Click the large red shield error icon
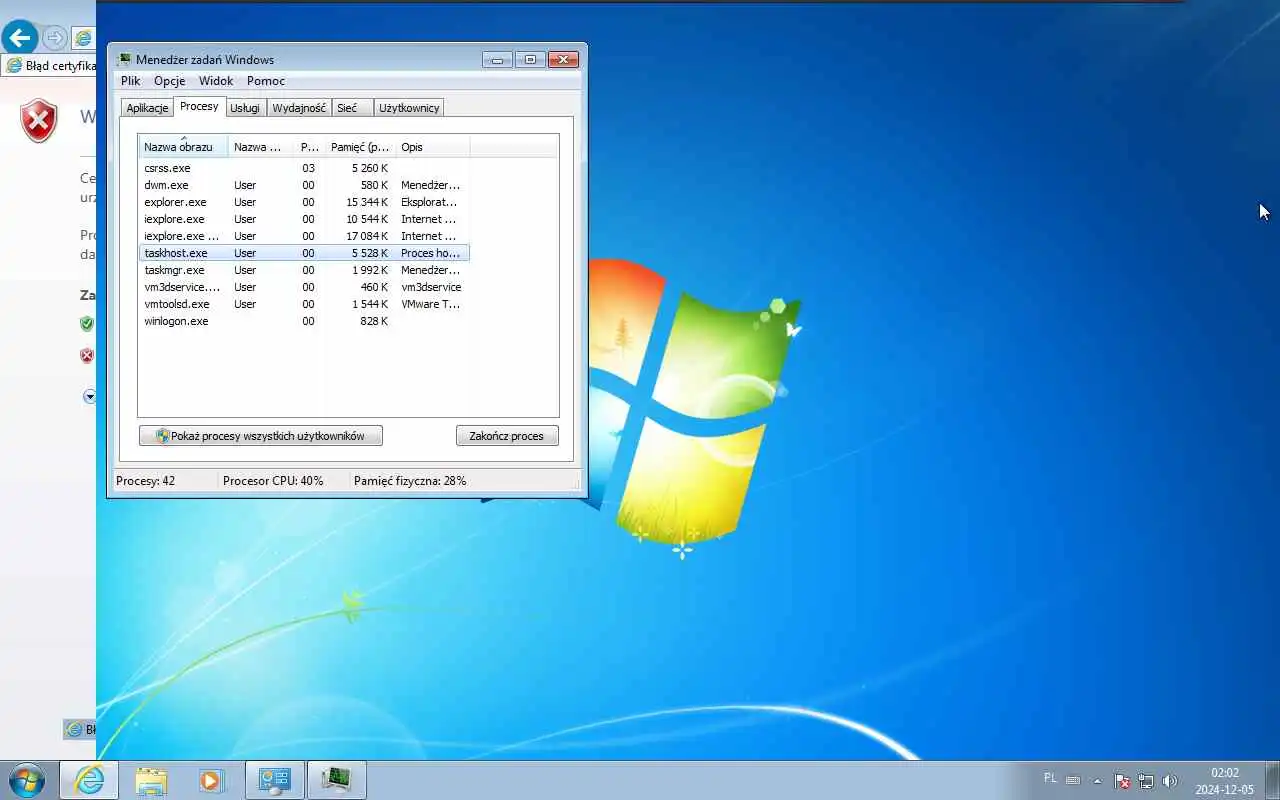Viewport: 1280px width, 800px height. (39, 121)
